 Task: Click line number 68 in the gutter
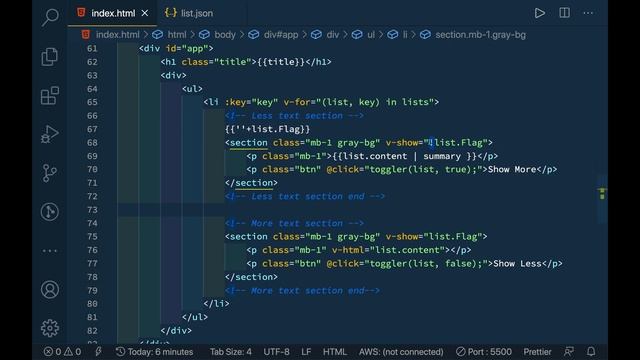(x=92, y=142)
